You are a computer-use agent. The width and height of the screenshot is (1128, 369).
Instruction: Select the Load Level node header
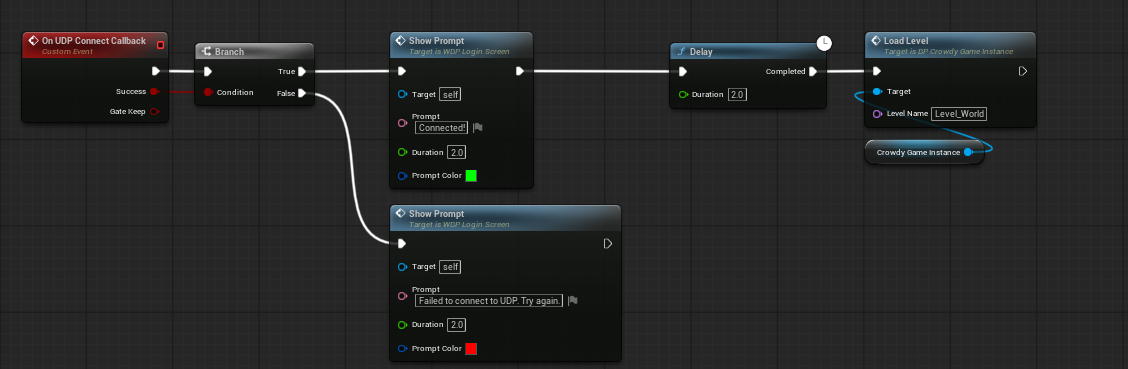click(950, 45)
